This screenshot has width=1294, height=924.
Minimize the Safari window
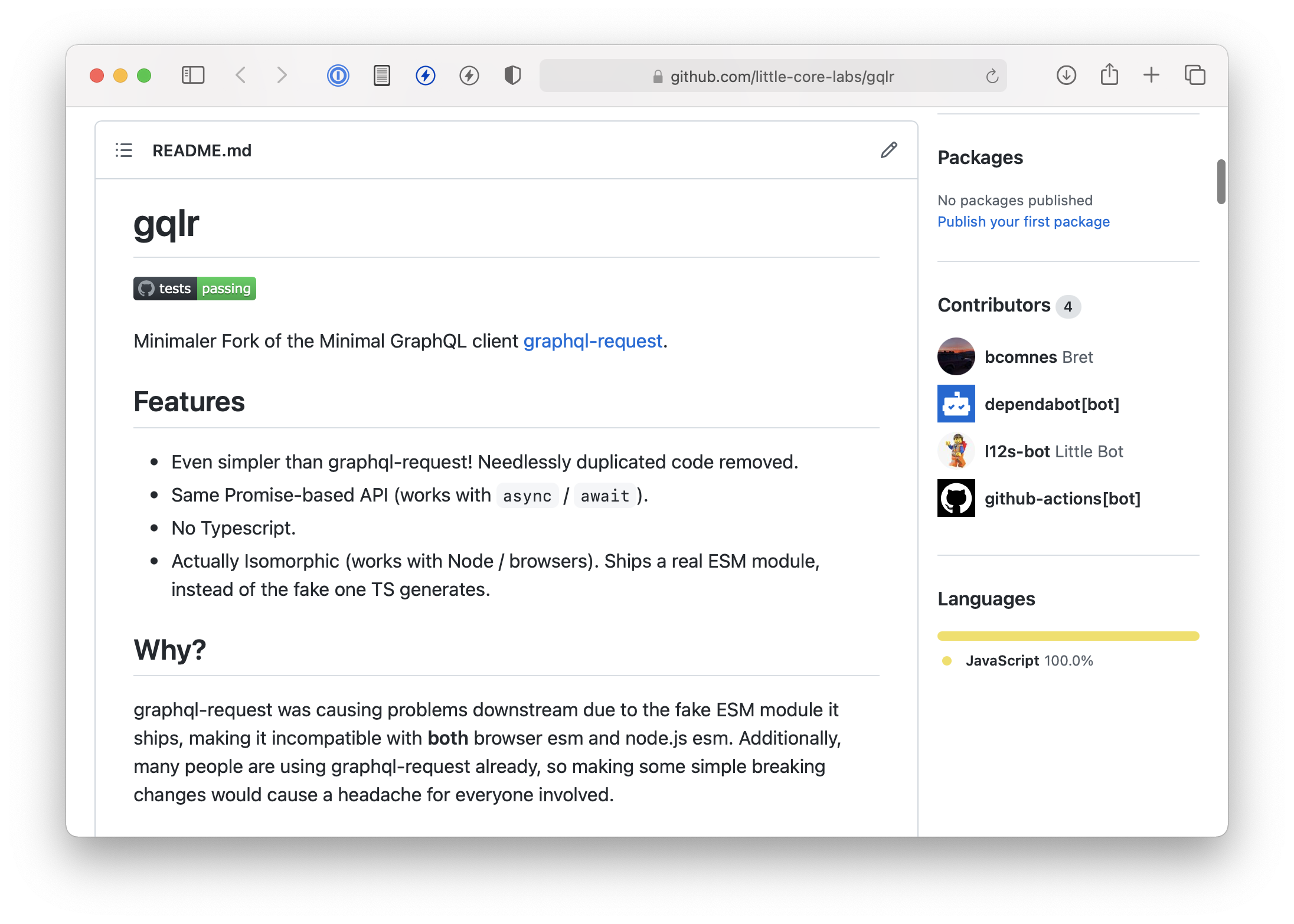(x=120, y=76)
